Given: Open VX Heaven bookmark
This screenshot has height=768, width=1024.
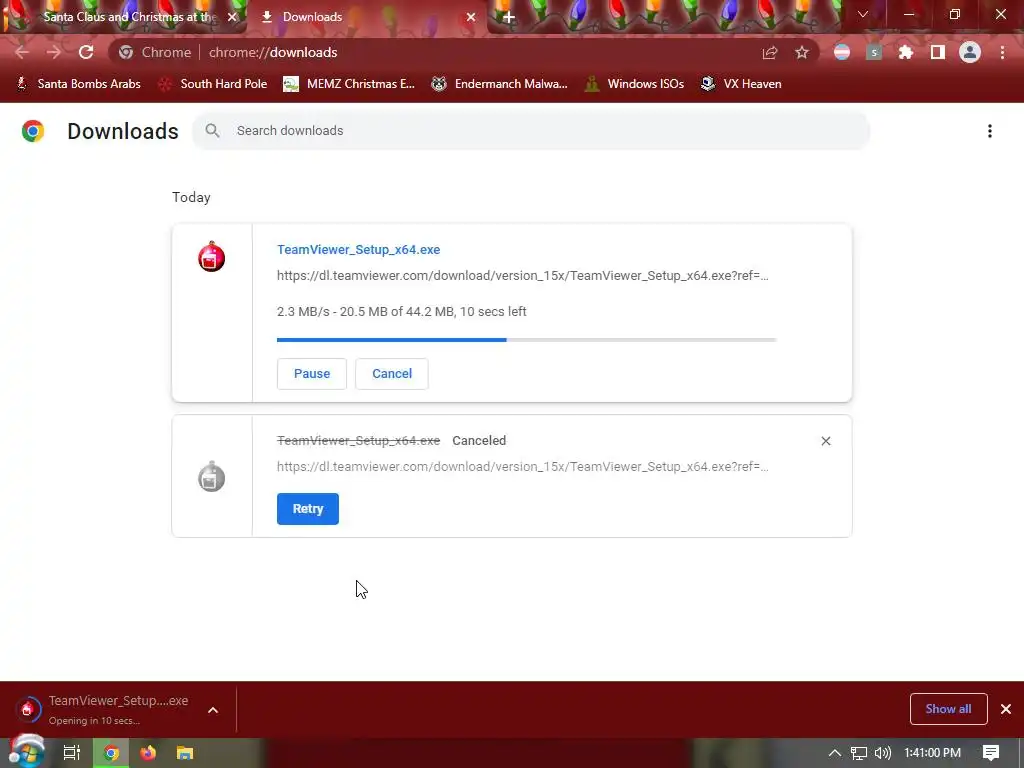Looking at the screenshot, I should (741, 84).
